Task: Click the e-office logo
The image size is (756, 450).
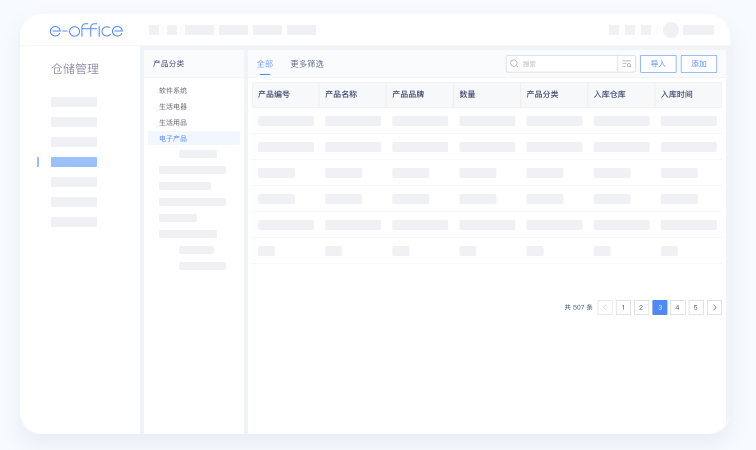Action: coord(86,30)
